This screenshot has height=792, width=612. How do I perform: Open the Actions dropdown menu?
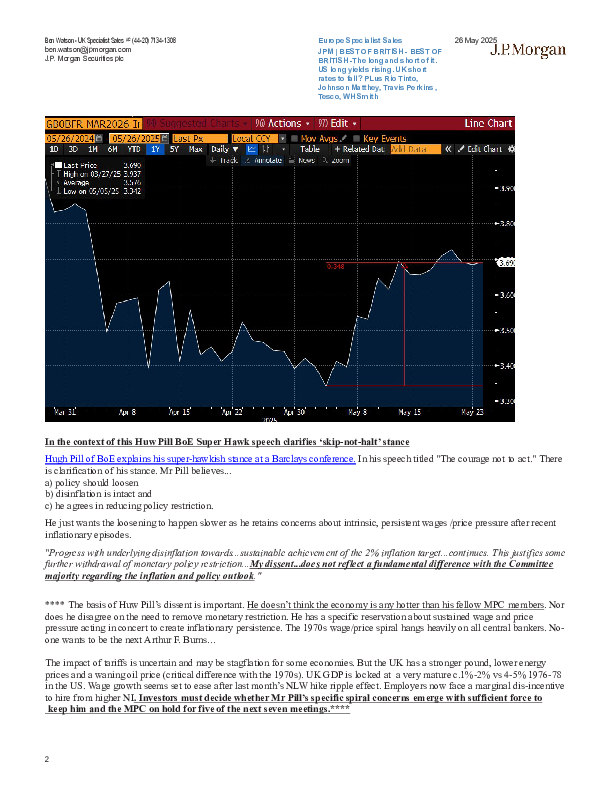pos(282,123)
